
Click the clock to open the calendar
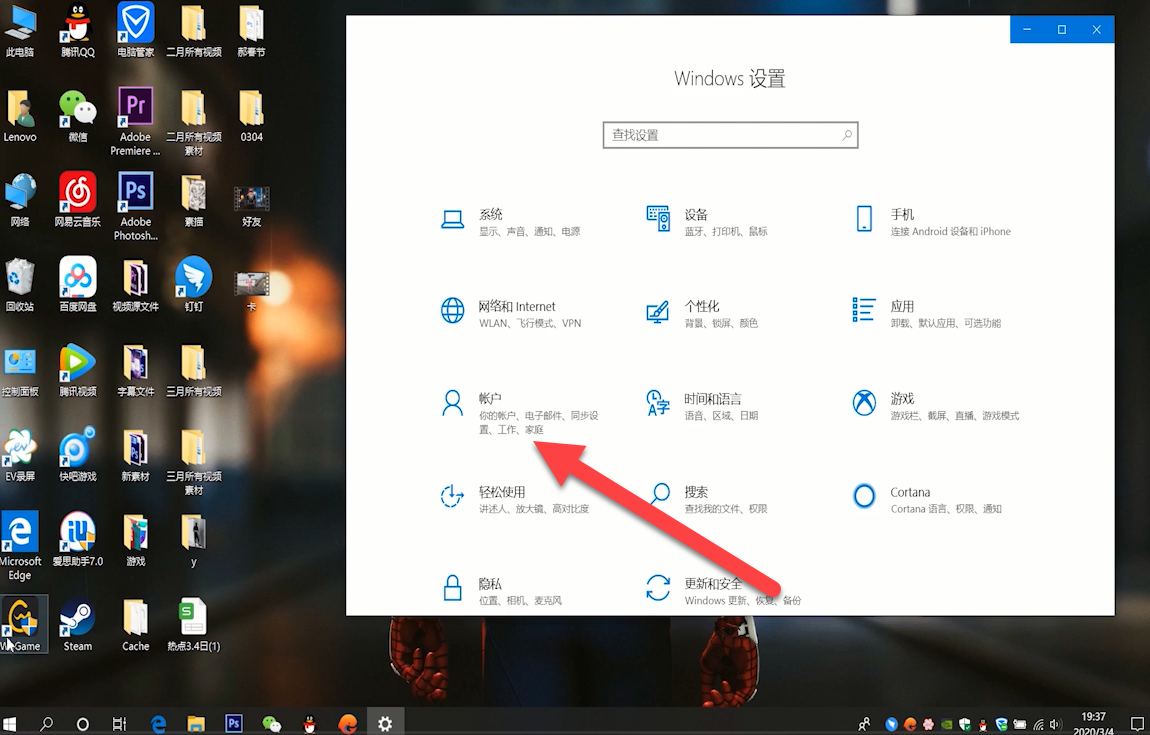click(1096, 722)
